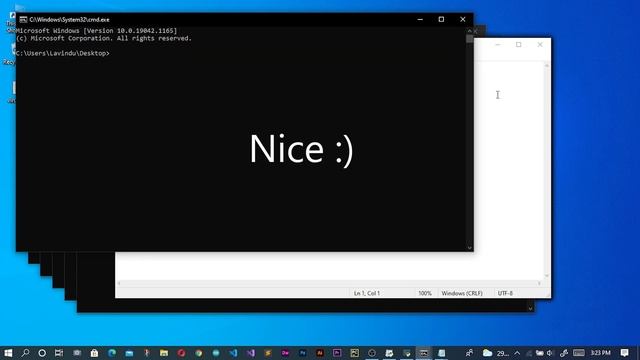640x360 pixels.
Task: Click Notepad's horizontal scrollbar left arrow
Action: [x=119, y=283]
